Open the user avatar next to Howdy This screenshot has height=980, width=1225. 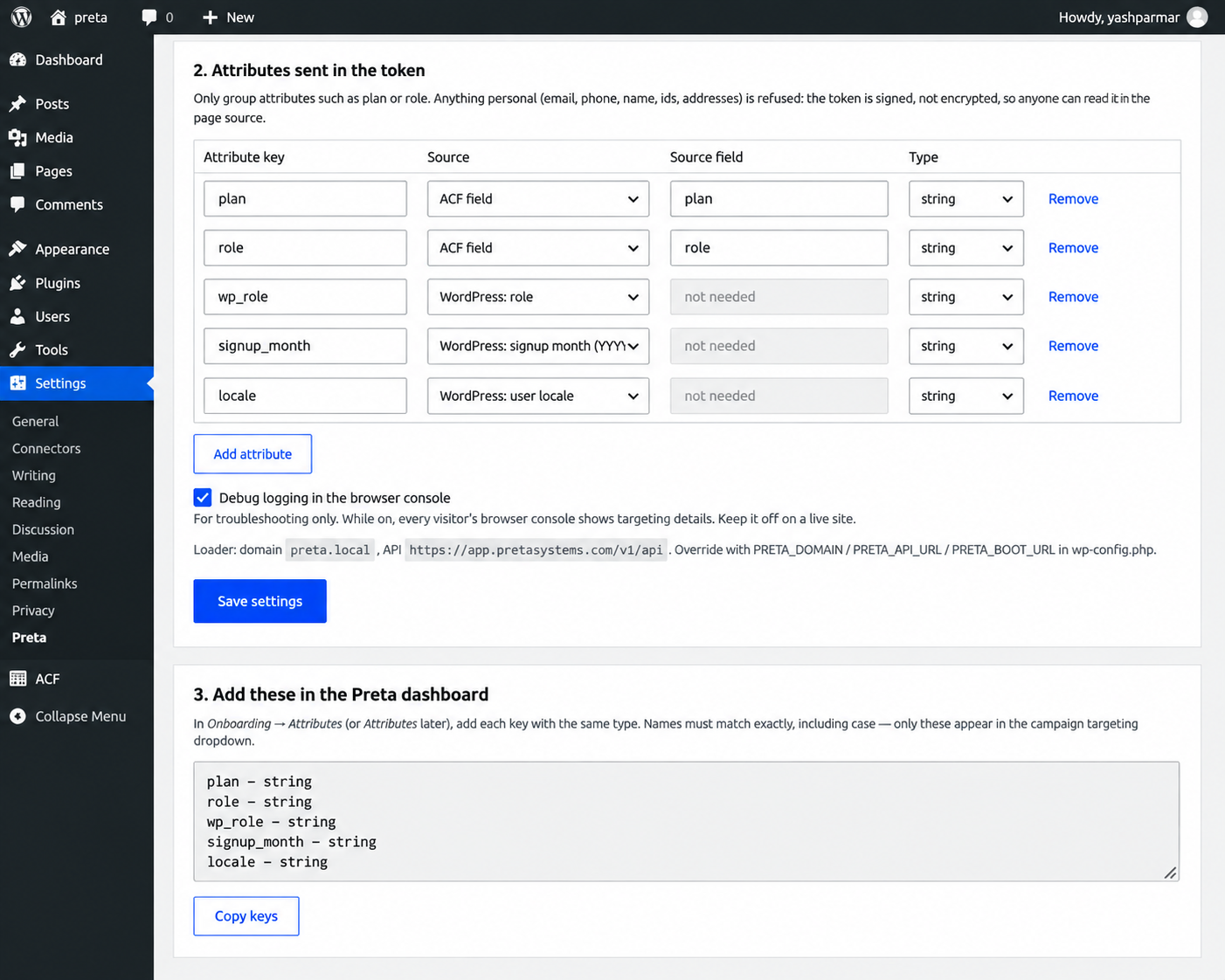point(1197,17)
